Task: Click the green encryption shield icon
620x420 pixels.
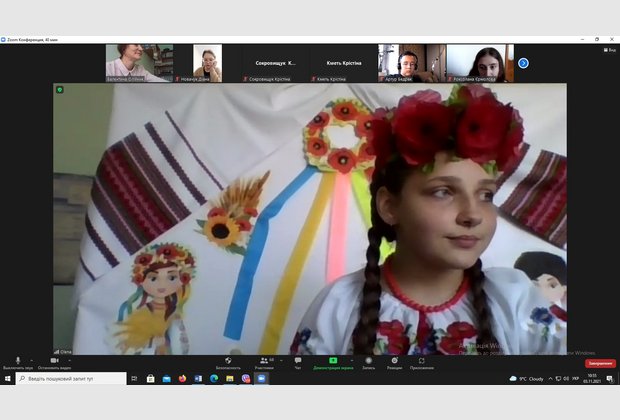Action: click(60, 90)
